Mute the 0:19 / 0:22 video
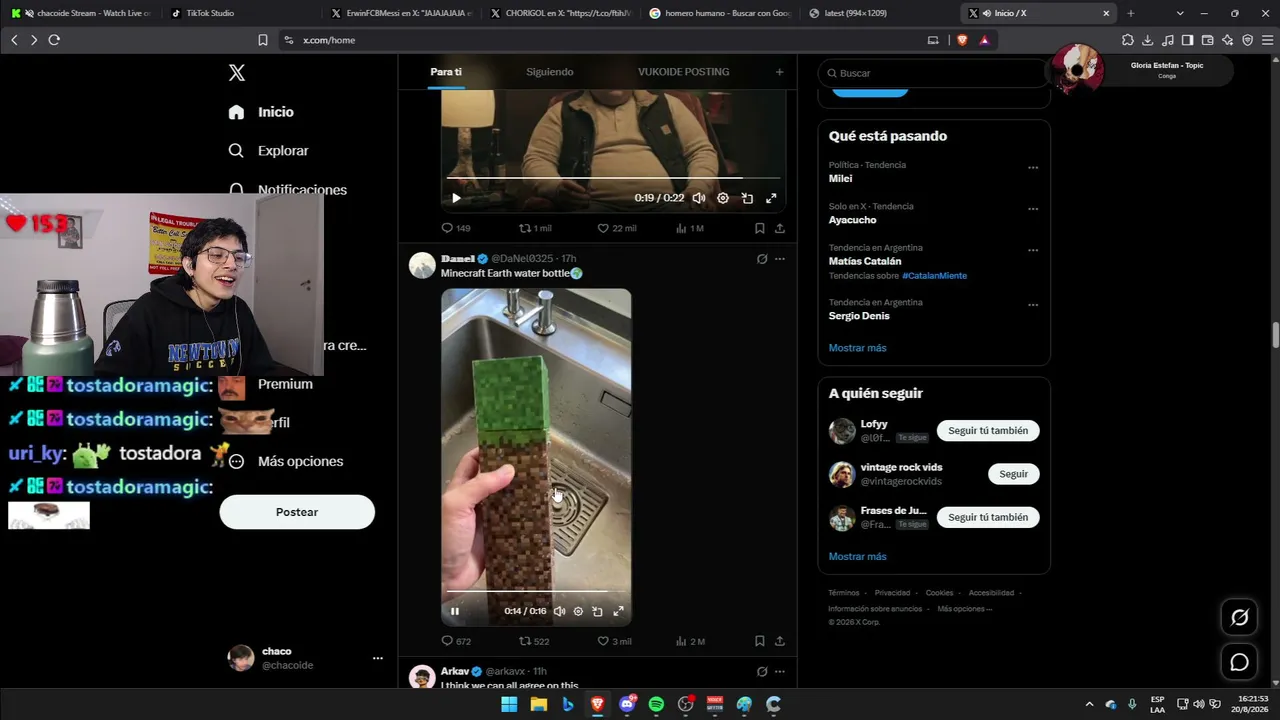1280x720 pixels. point(699,198)
